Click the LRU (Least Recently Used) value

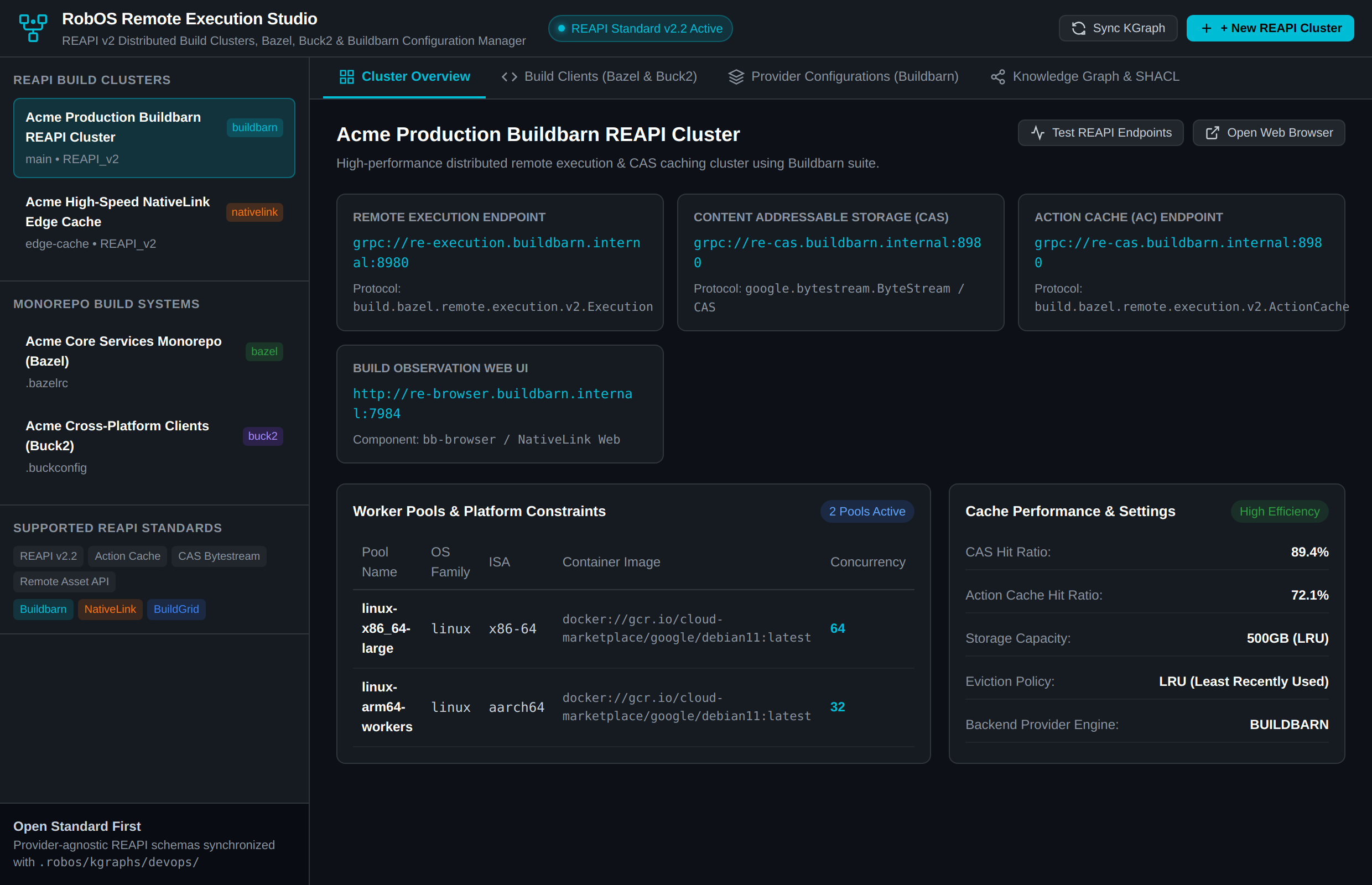tap(1243, 681)
